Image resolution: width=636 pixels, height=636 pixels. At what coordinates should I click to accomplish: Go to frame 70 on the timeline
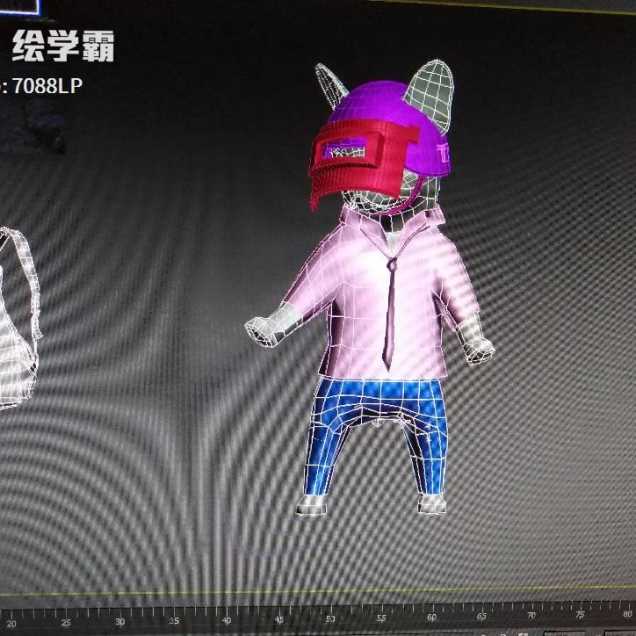coord(531,616)
